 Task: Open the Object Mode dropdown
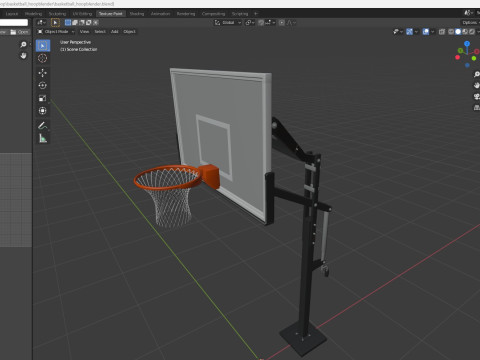pyautogui.click(x=56, y=32)
